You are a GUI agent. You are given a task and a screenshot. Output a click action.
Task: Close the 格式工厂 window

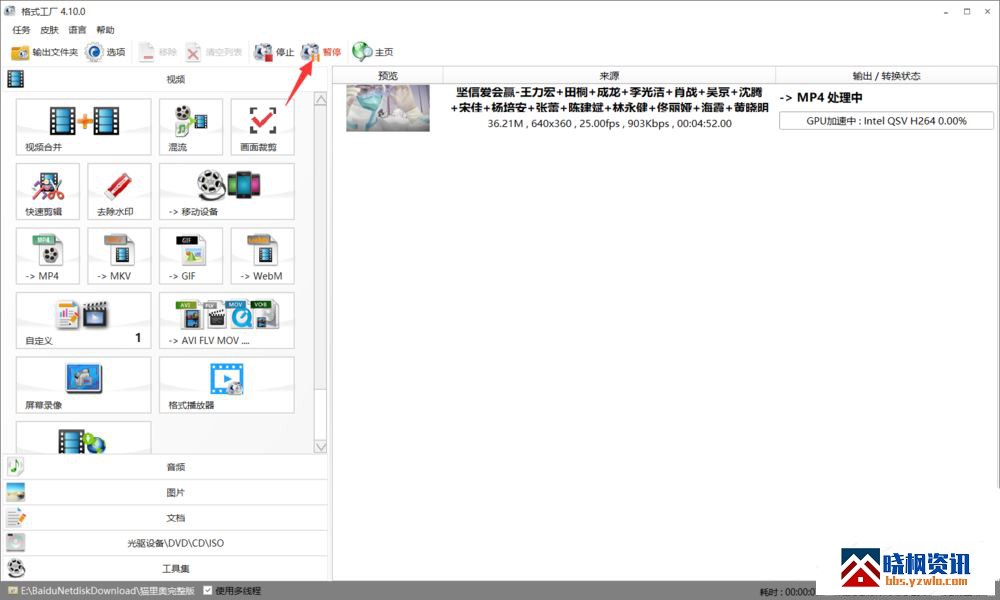[x=987, y=11]
